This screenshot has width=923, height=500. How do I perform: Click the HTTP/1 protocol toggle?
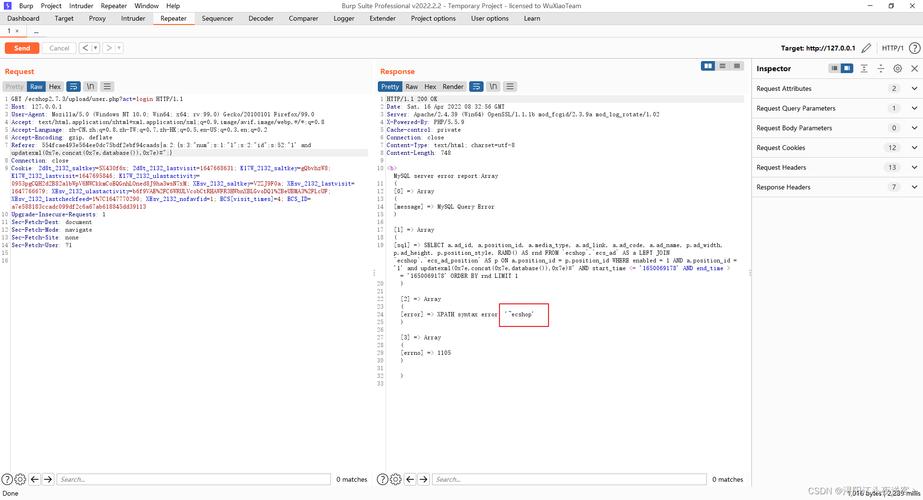[892, 48]
